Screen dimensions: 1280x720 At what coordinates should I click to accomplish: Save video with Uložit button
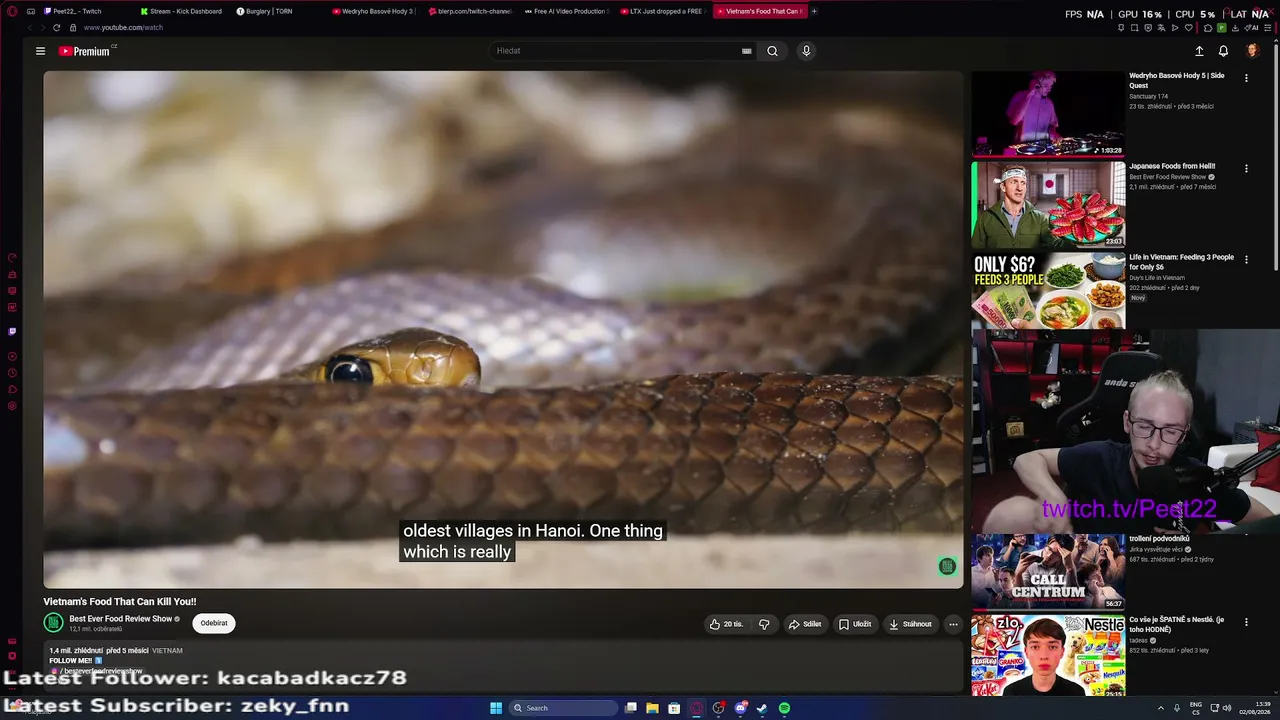pyautogui.click(x=855, y=624)
